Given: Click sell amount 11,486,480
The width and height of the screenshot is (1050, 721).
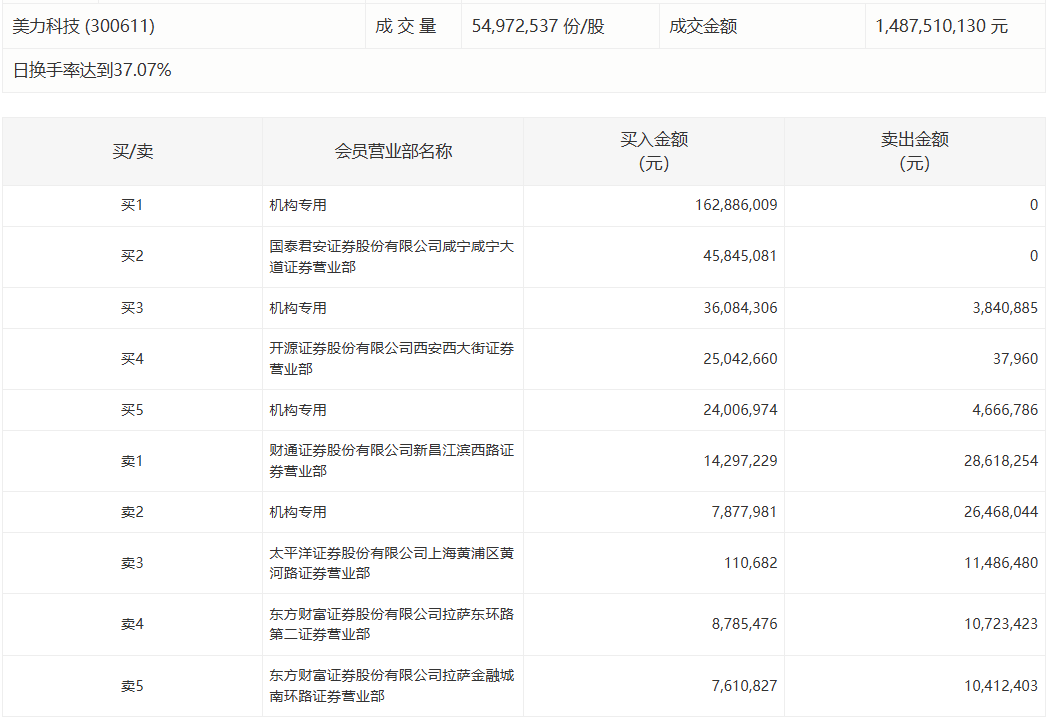Looking at the screenshot, I should coord(1001,563).
